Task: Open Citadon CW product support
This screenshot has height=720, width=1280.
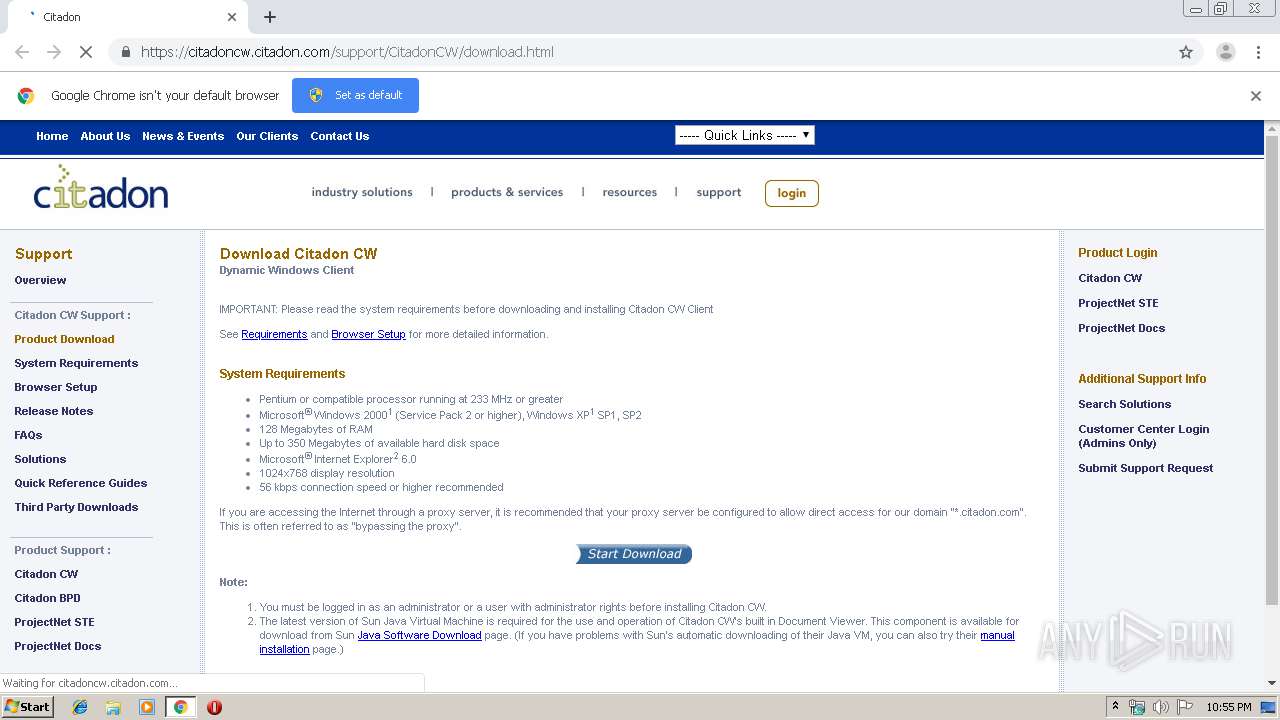Action: [x=46, y=574]
